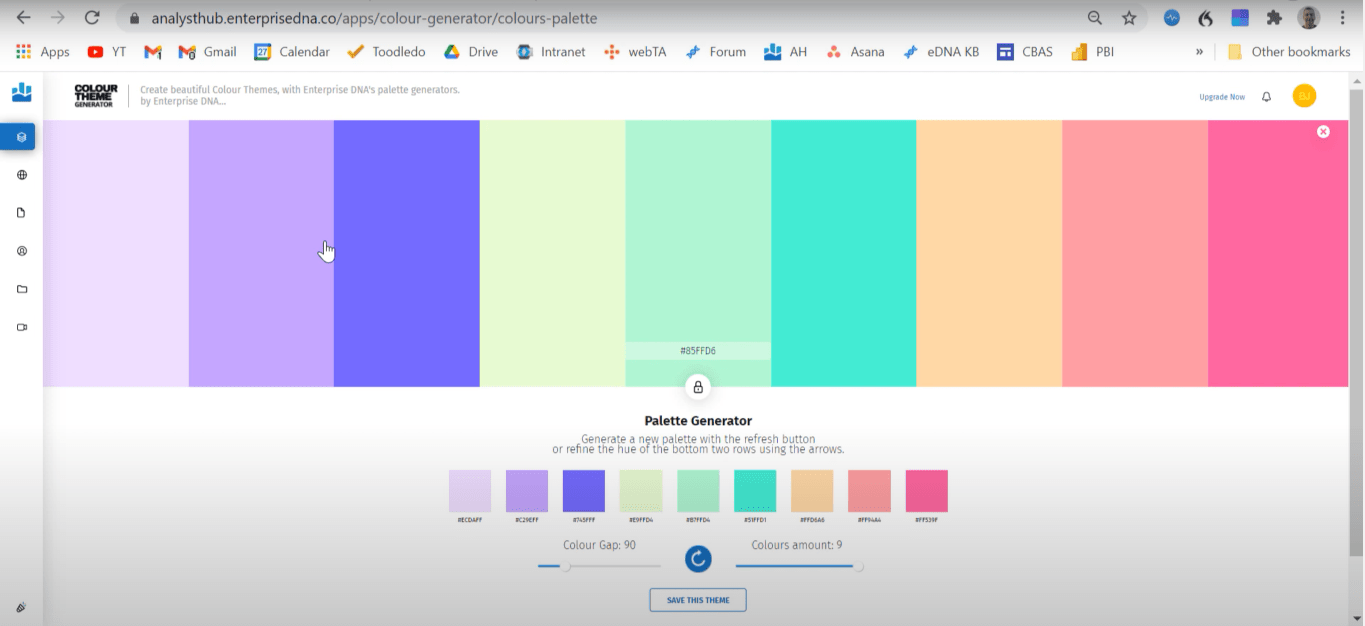The height and width of the screenshot is (626, 1365).
Task: Click the #85FFD6 hex code label
Action: coord(698,351)
